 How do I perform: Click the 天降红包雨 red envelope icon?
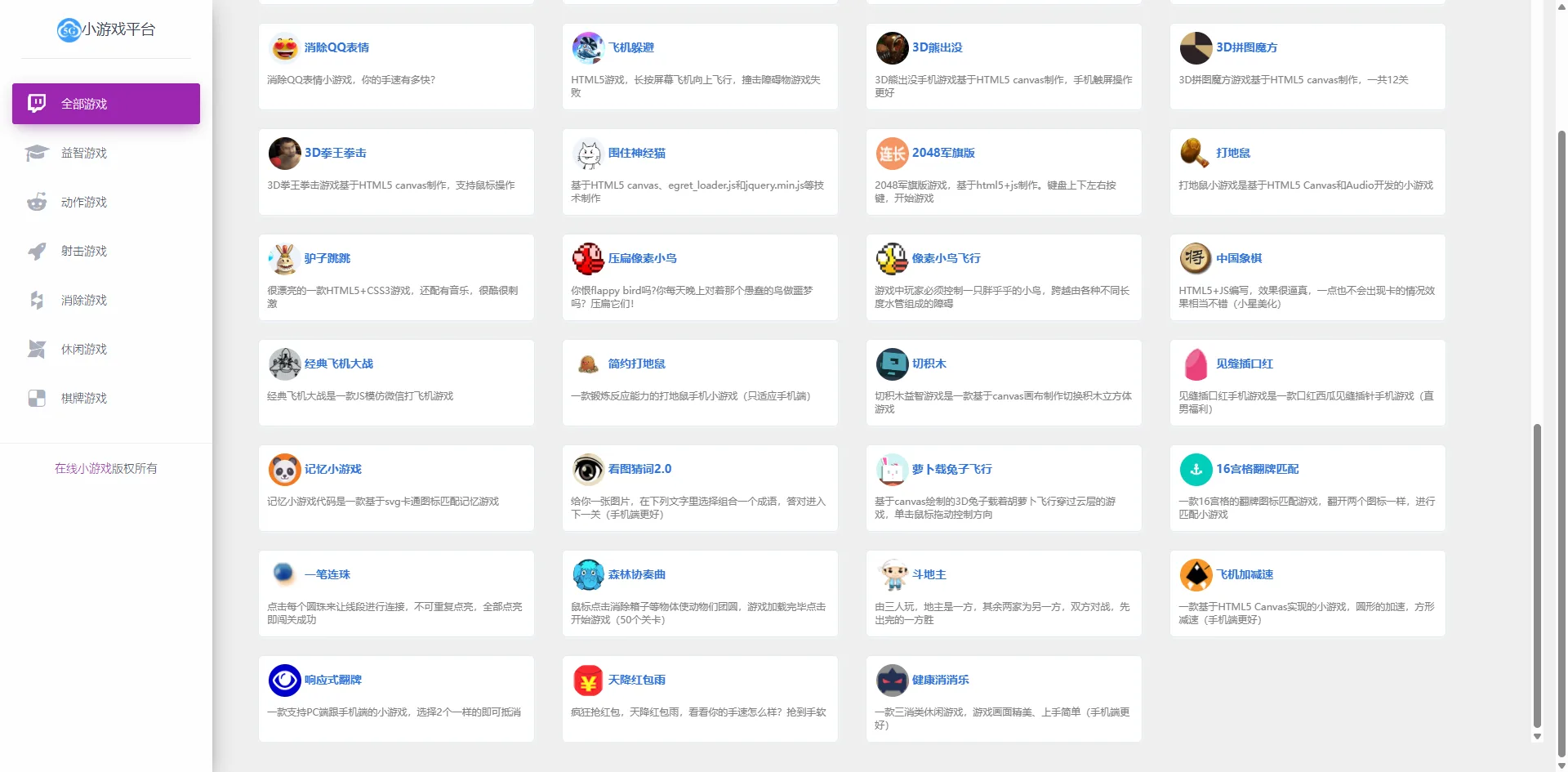tap(588, 681)
